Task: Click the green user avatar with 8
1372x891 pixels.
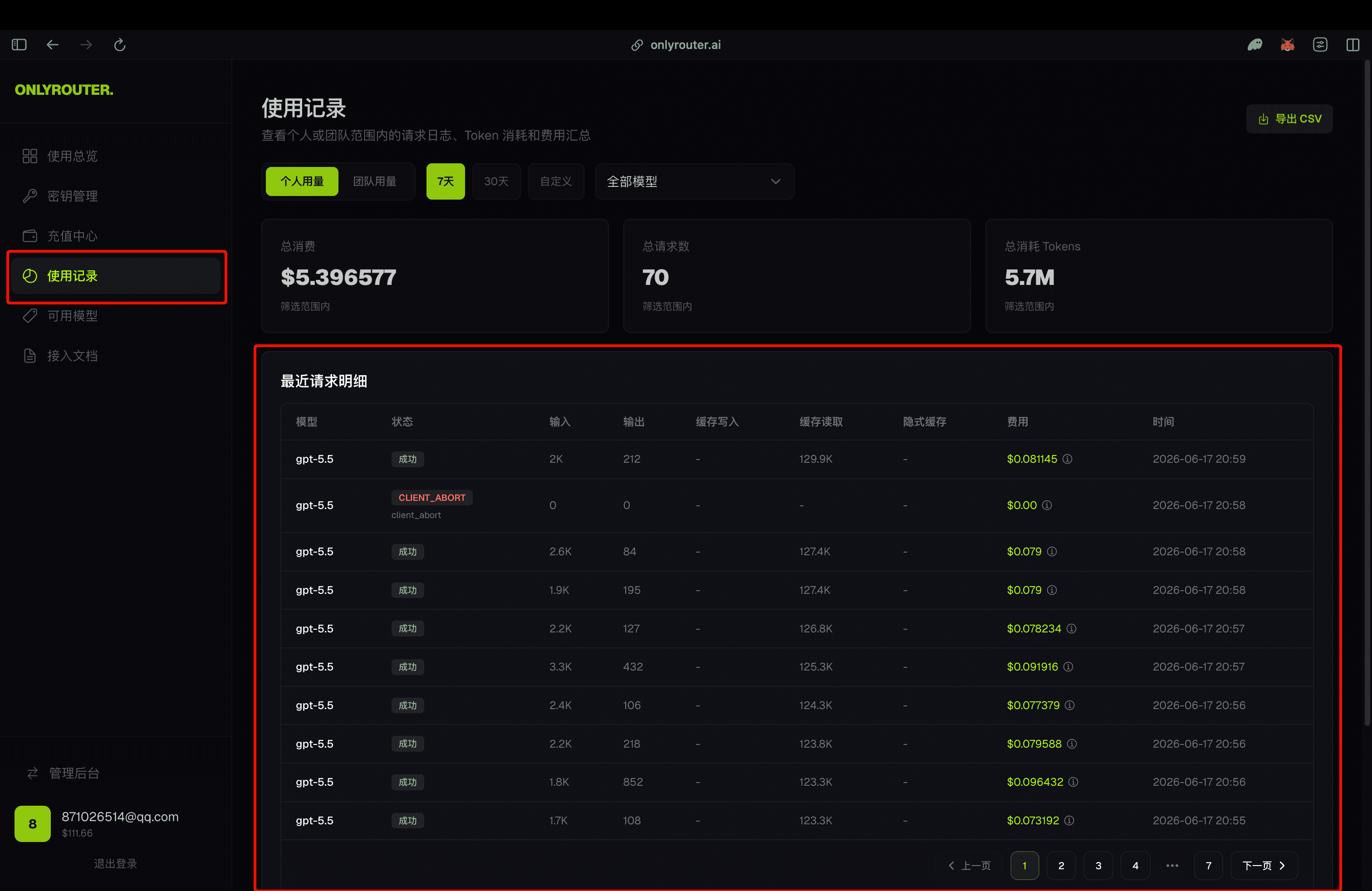Action: point(32,823)
